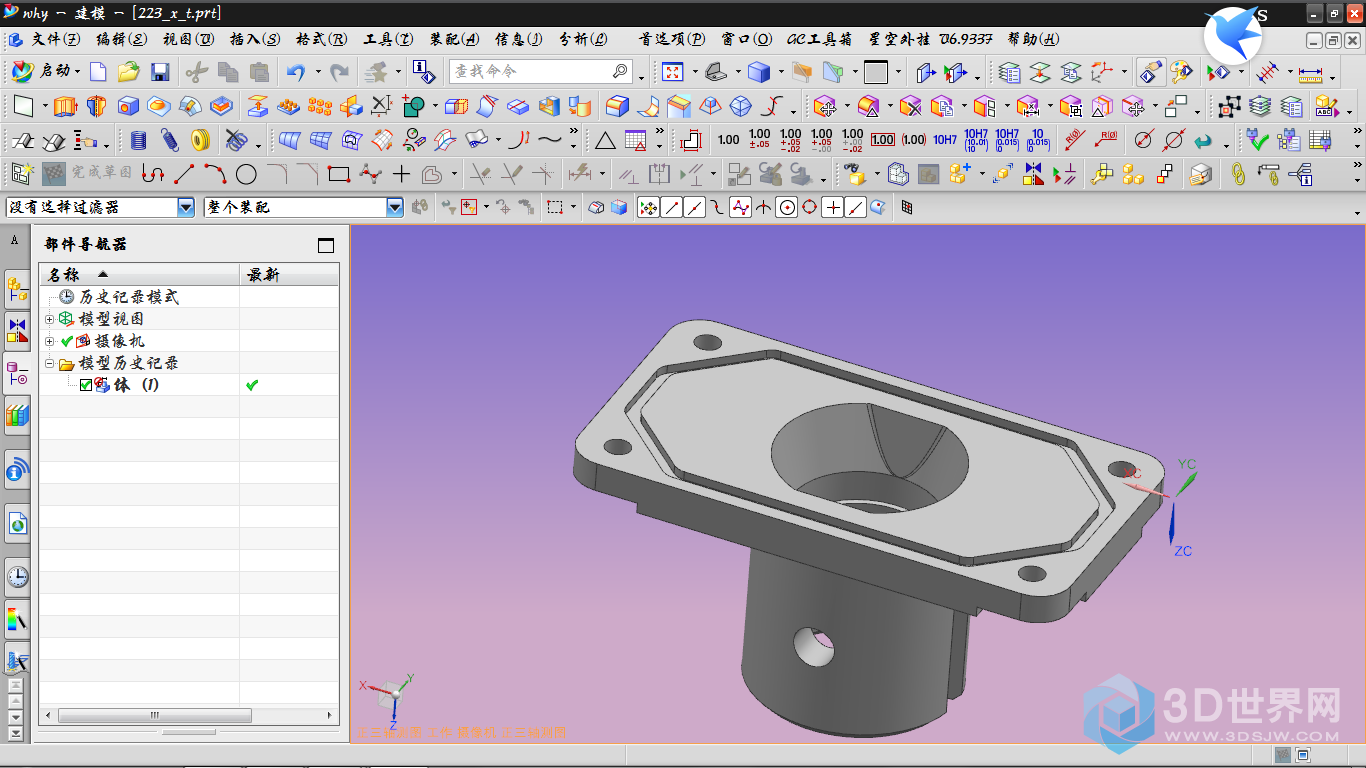Open the 整个装配 scope dropdown
The image size is (1366, 768).
pyautogui.click(x=395, y=207)
